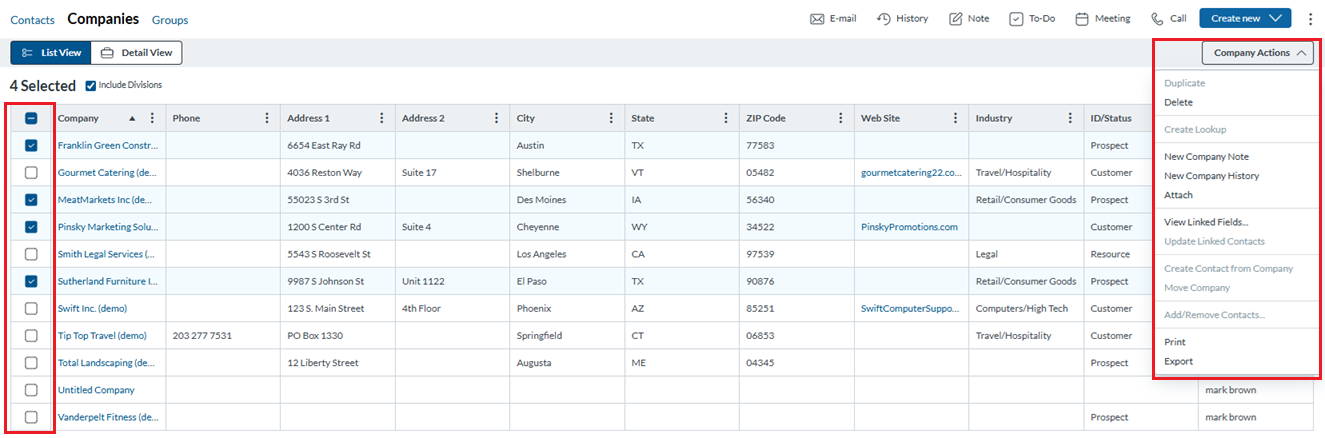
Task: Check Swift Inc. row checkbox
Action: [x=31, y=308]
